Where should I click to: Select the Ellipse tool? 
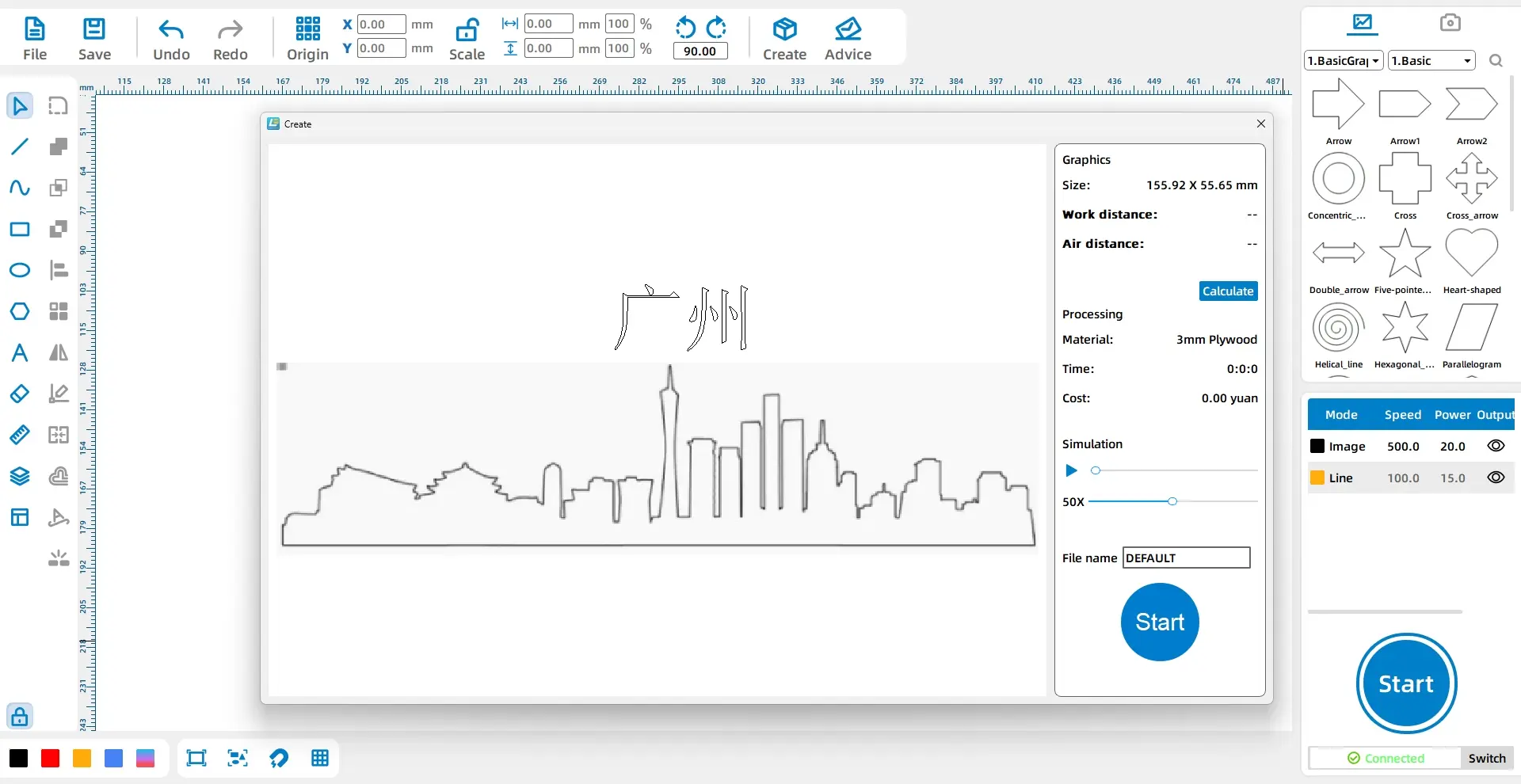(x=20, y=270)
